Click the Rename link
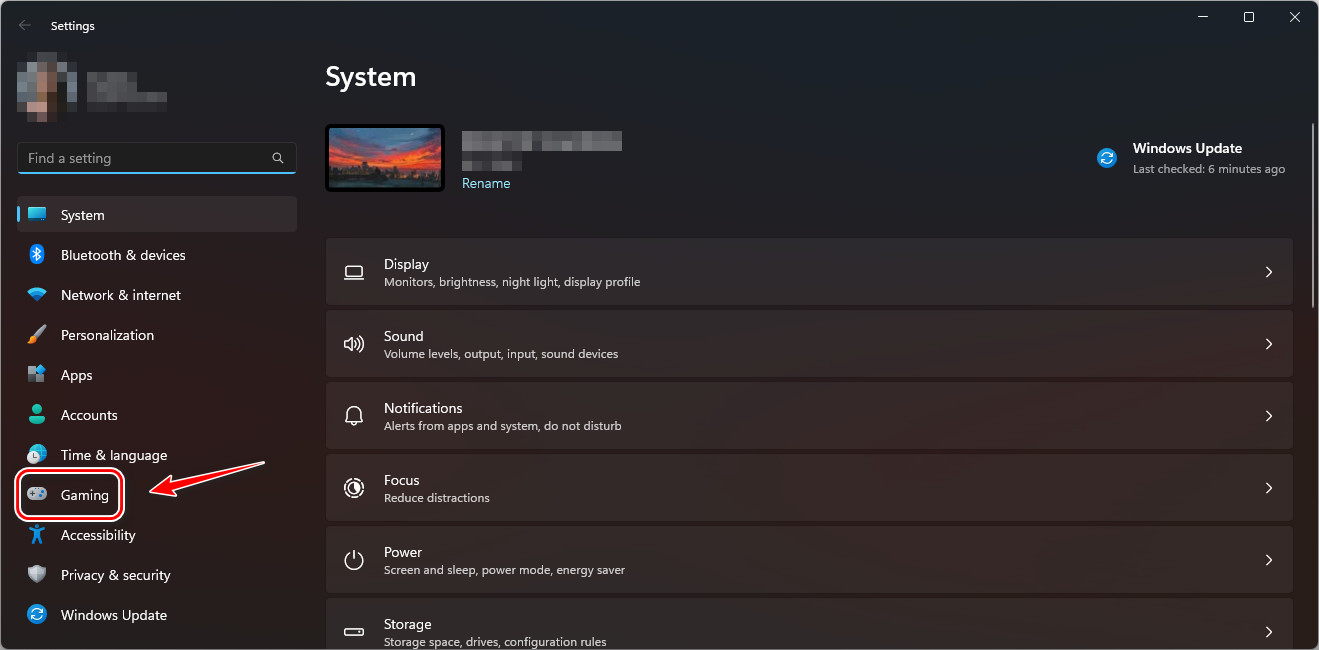Screen dimensions: 1319x650 tap(486, 183)
